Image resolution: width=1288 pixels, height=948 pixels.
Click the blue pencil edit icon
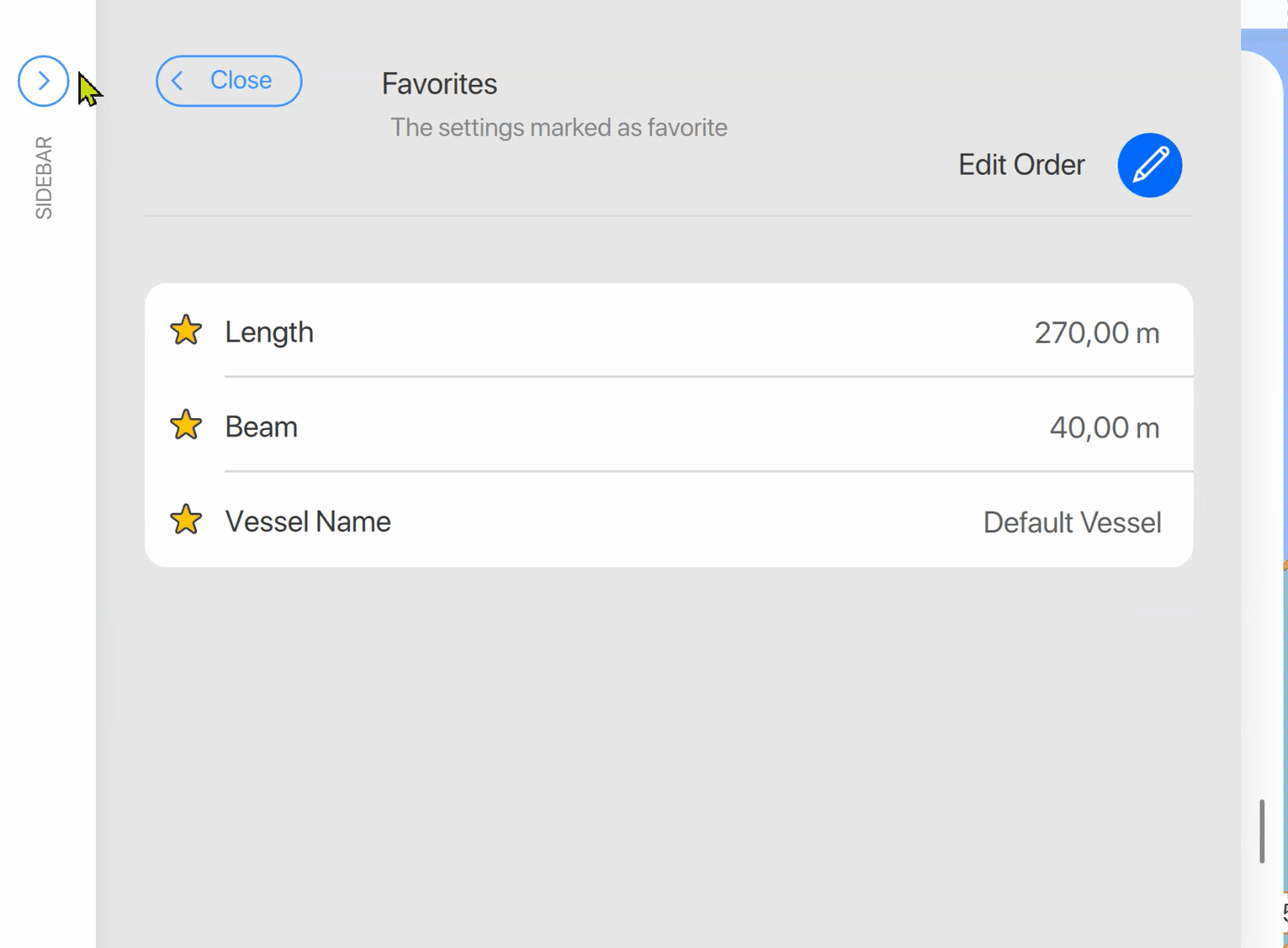[1149, 165]
